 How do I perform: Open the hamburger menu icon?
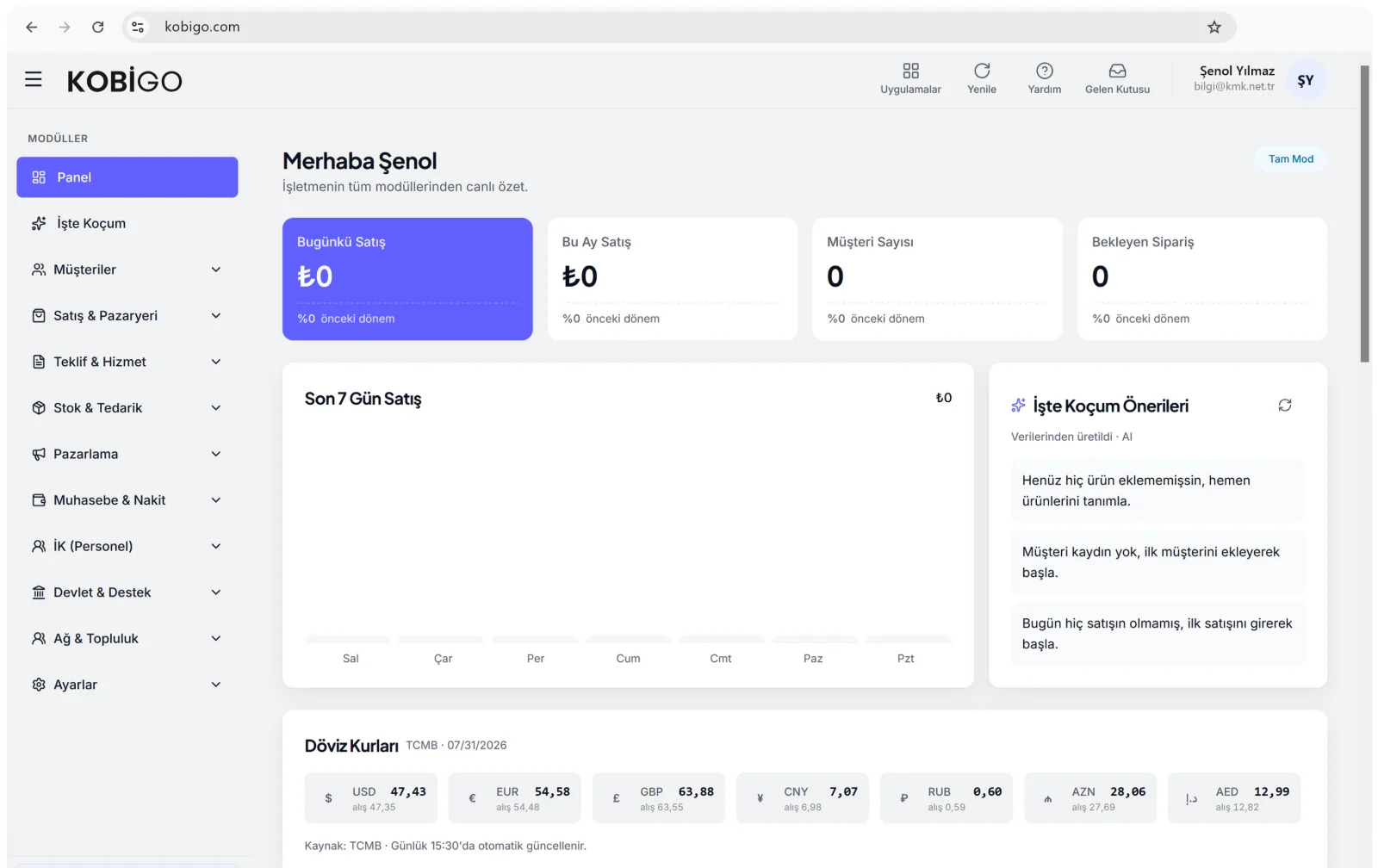[34, 80]
